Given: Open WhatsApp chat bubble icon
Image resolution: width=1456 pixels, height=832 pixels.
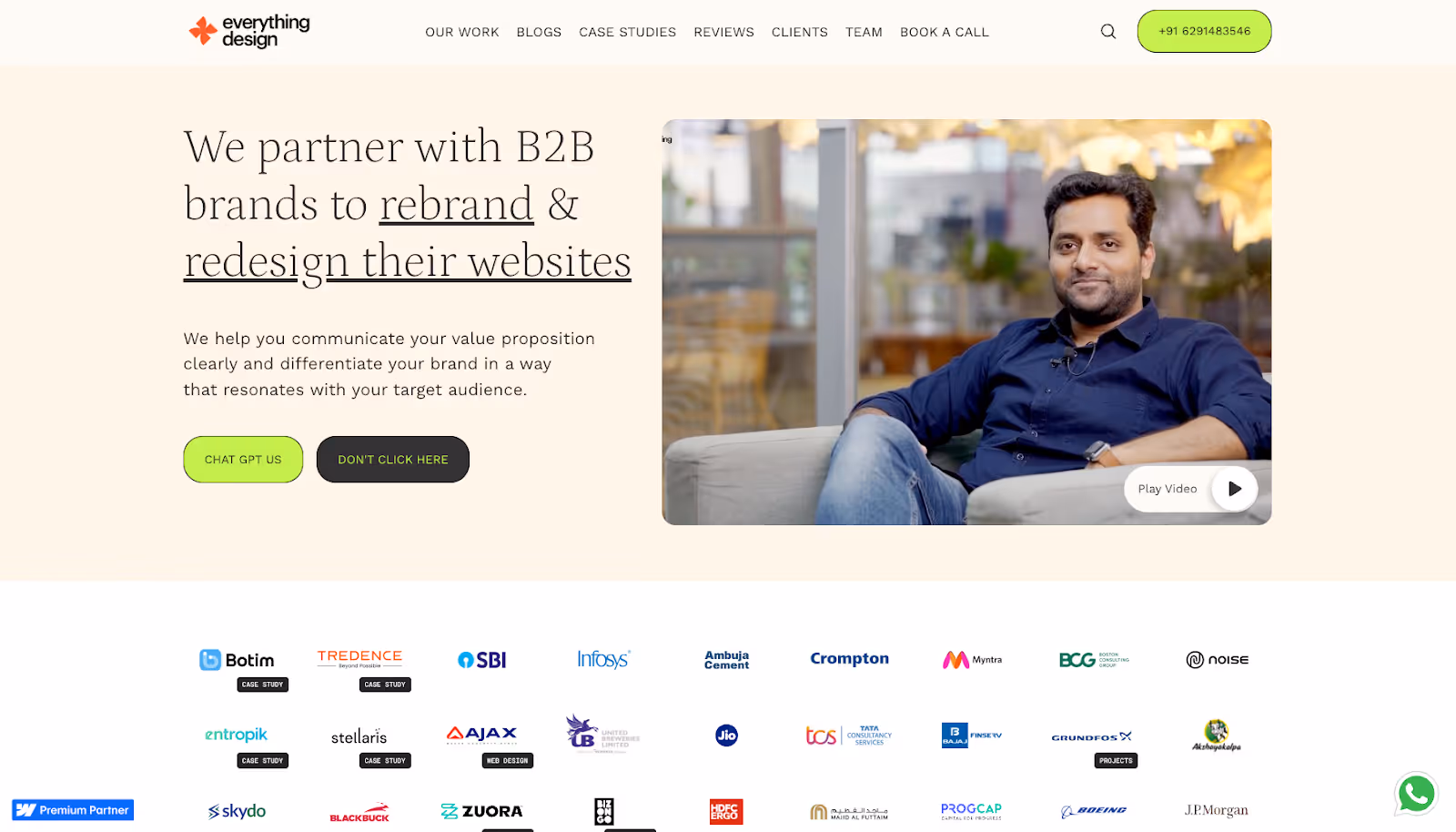Looking at the screenshot, I should click(1416, 794).
